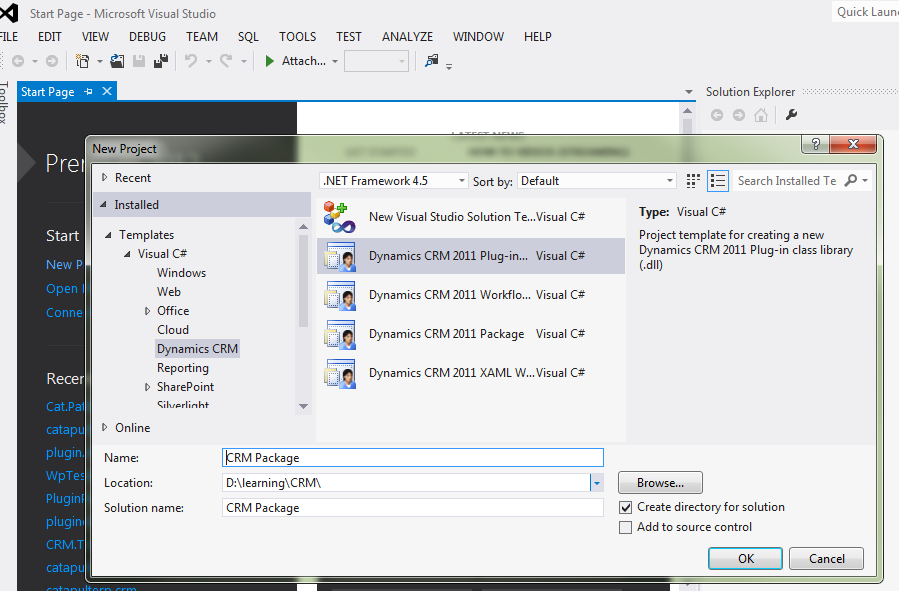
Task: Click the Quick Launch search box
Action: 865,12
